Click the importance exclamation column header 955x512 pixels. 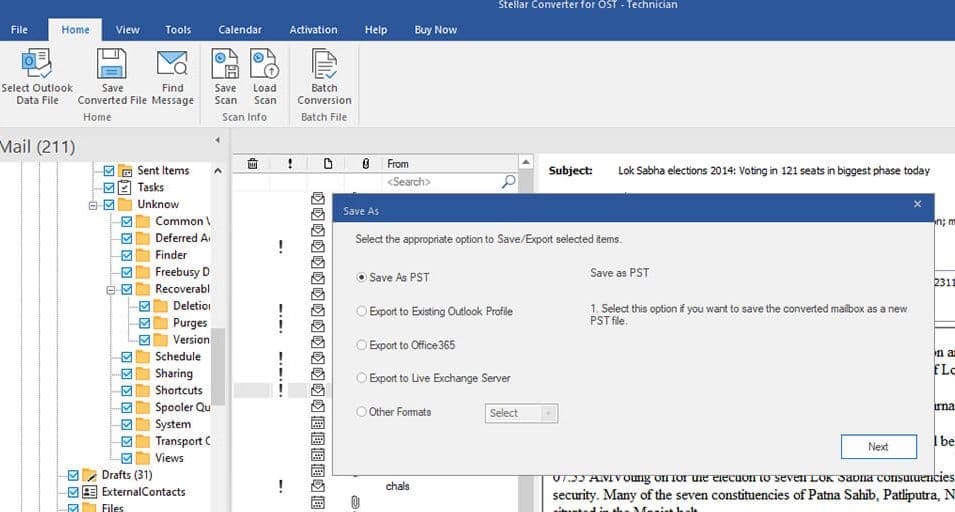click(x=290, y=164)
